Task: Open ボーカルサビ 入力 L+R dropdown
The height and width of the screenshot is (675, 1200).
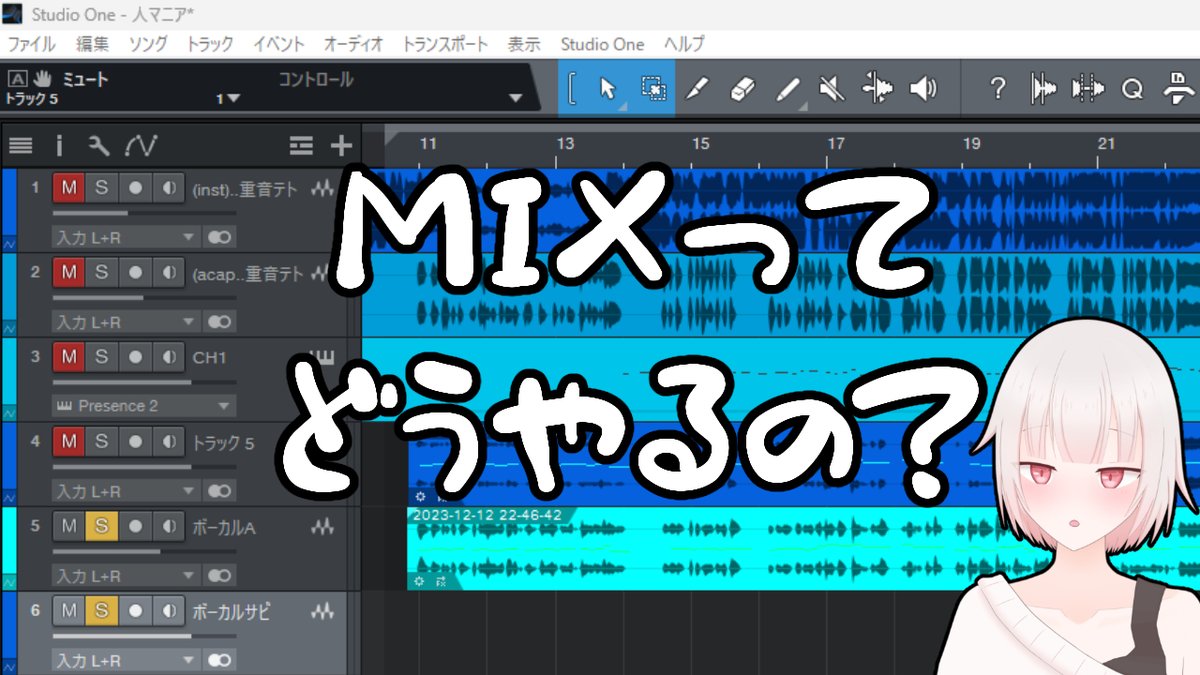Action: pyautogui.click(x=125, y=661)
